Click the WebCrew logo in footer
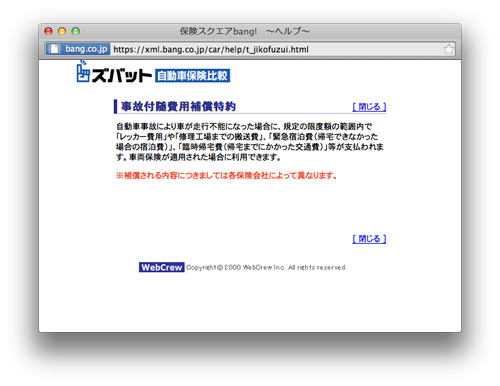This screenshot has height=386, width=500. [x=162, y=267]
